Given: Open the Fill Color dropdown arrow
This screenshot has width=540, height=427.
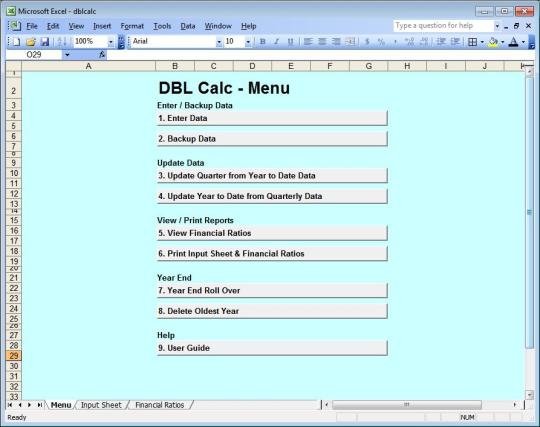Looking at the screenshot, I should pos(502,42).
